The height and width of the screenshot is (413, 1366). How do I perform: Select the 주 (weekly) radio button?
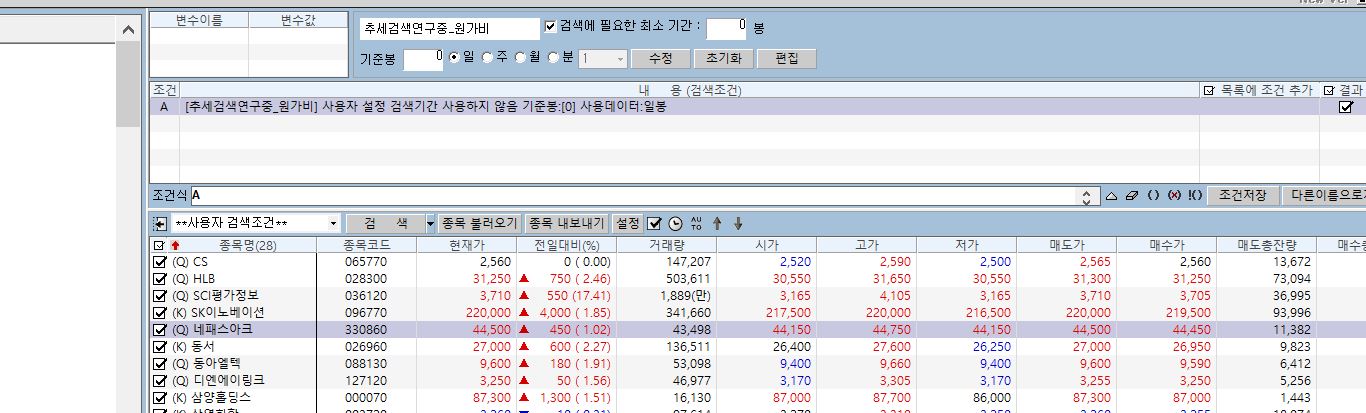(488, 58)
